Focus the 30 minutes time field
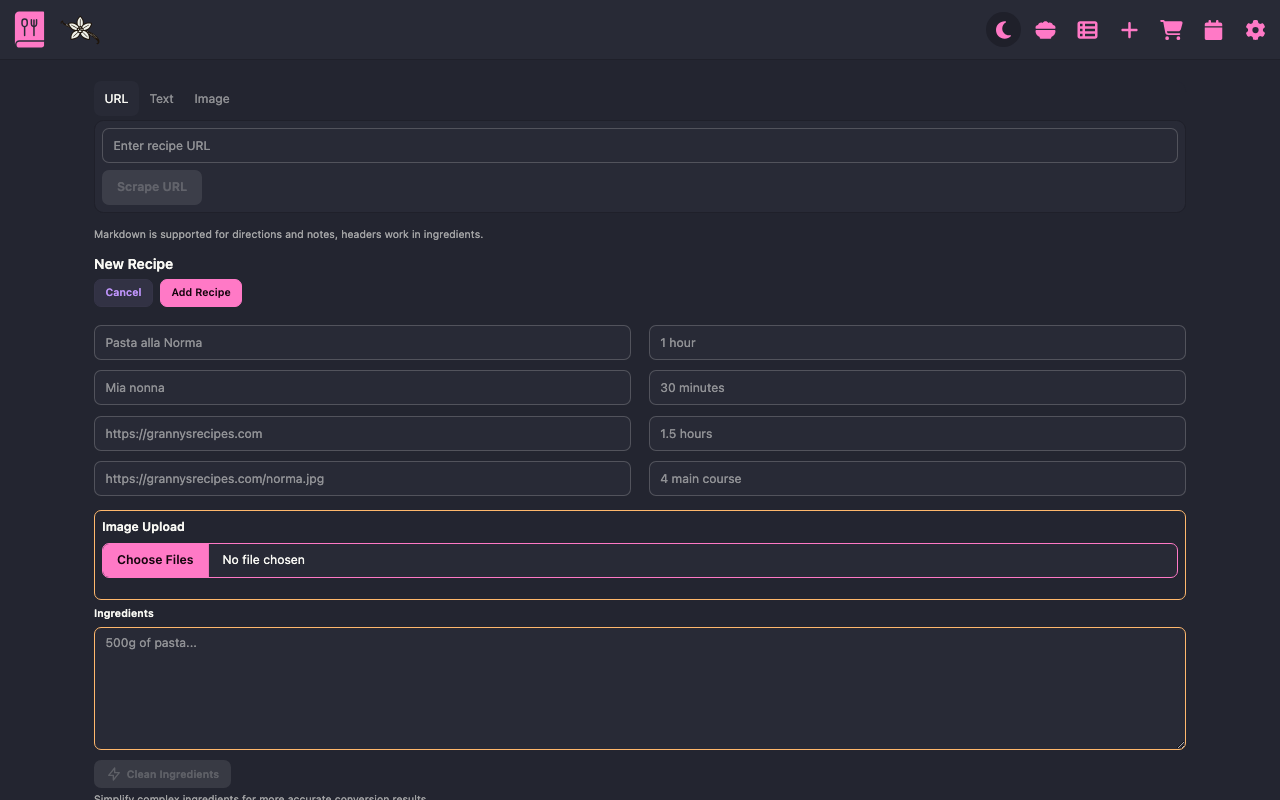This screenshot has height=800, width=1280. click(x=917, y=387)
